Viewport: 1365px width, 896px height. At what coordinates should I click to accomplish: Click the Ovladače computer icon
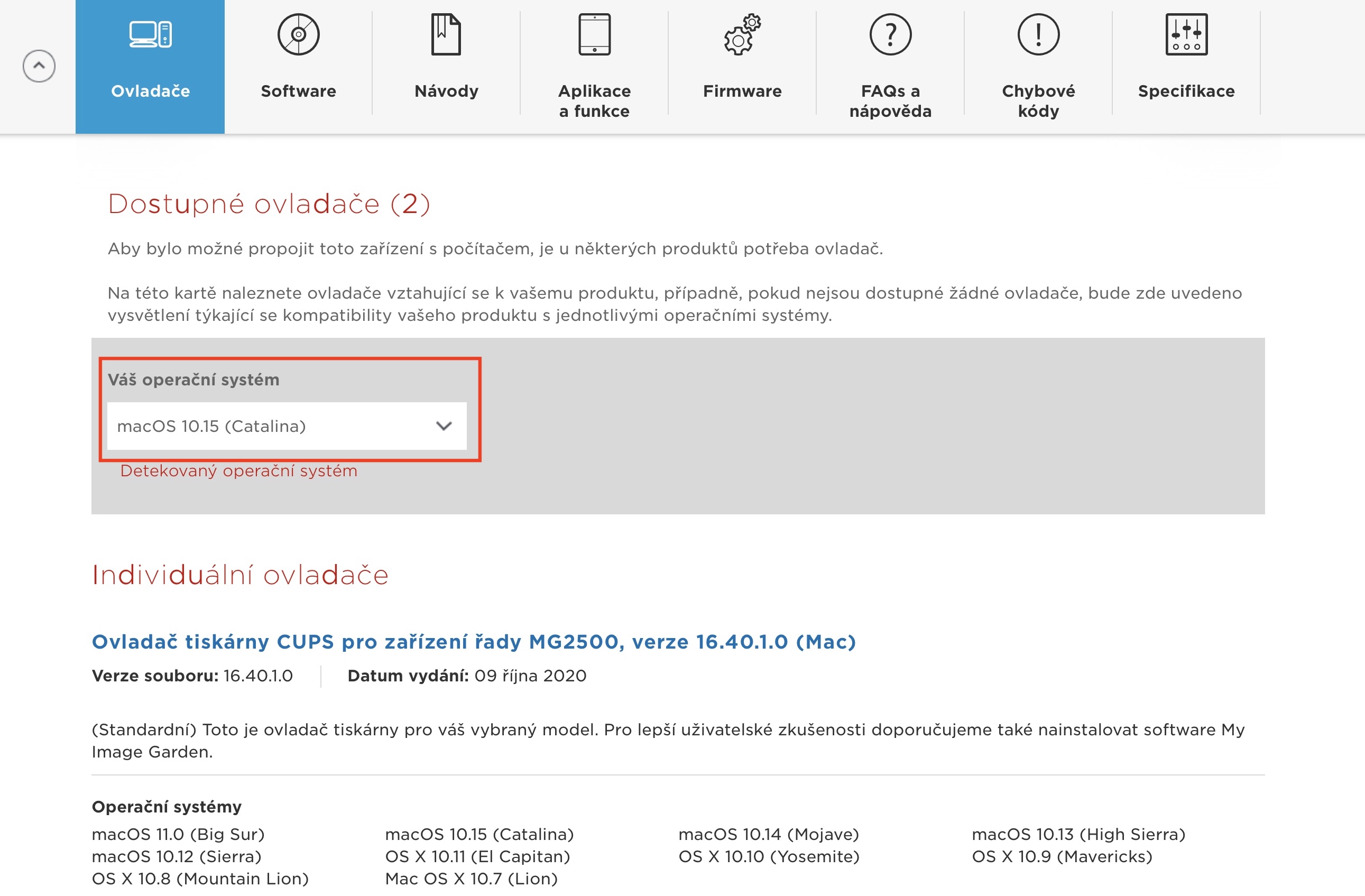[150, 34]
